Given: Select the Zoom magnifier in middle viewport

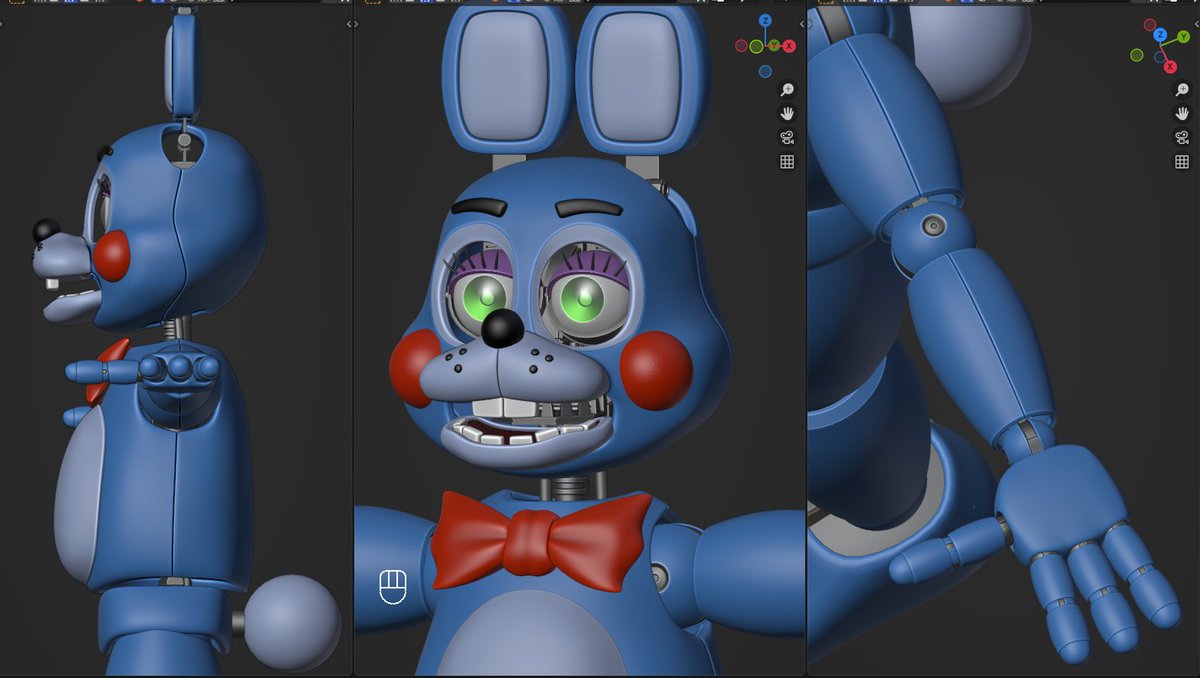Looking at the screenshot, I should click(788, 89).
